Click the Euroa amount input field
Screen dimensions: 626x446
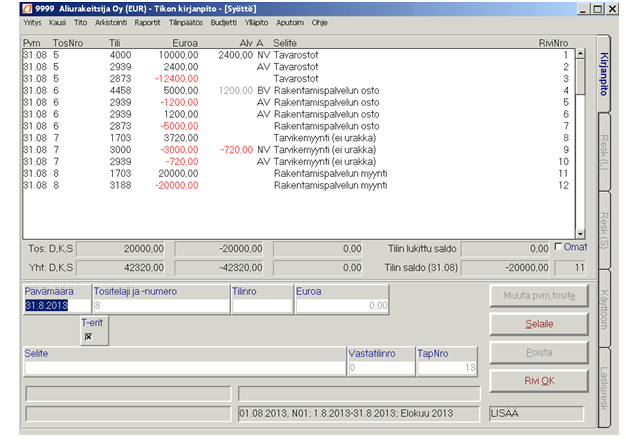click(342, 306)
